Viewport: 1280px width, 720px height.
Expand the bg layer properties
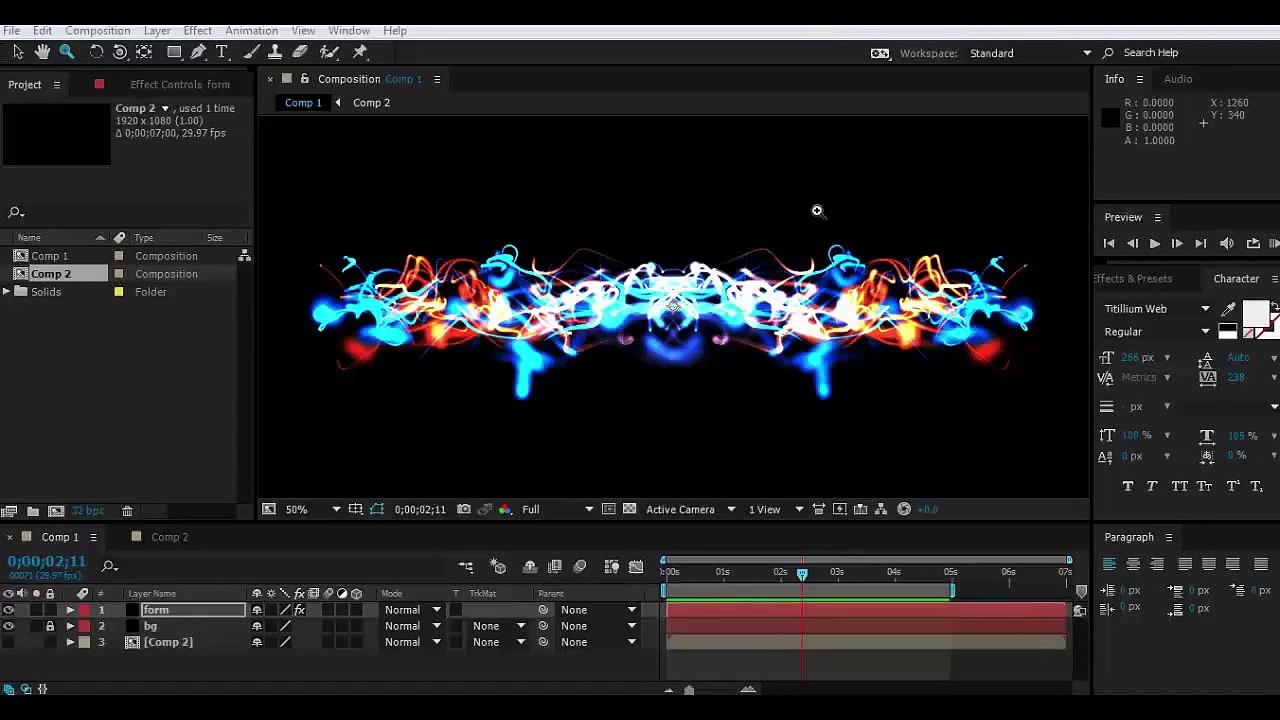[70, 626]
